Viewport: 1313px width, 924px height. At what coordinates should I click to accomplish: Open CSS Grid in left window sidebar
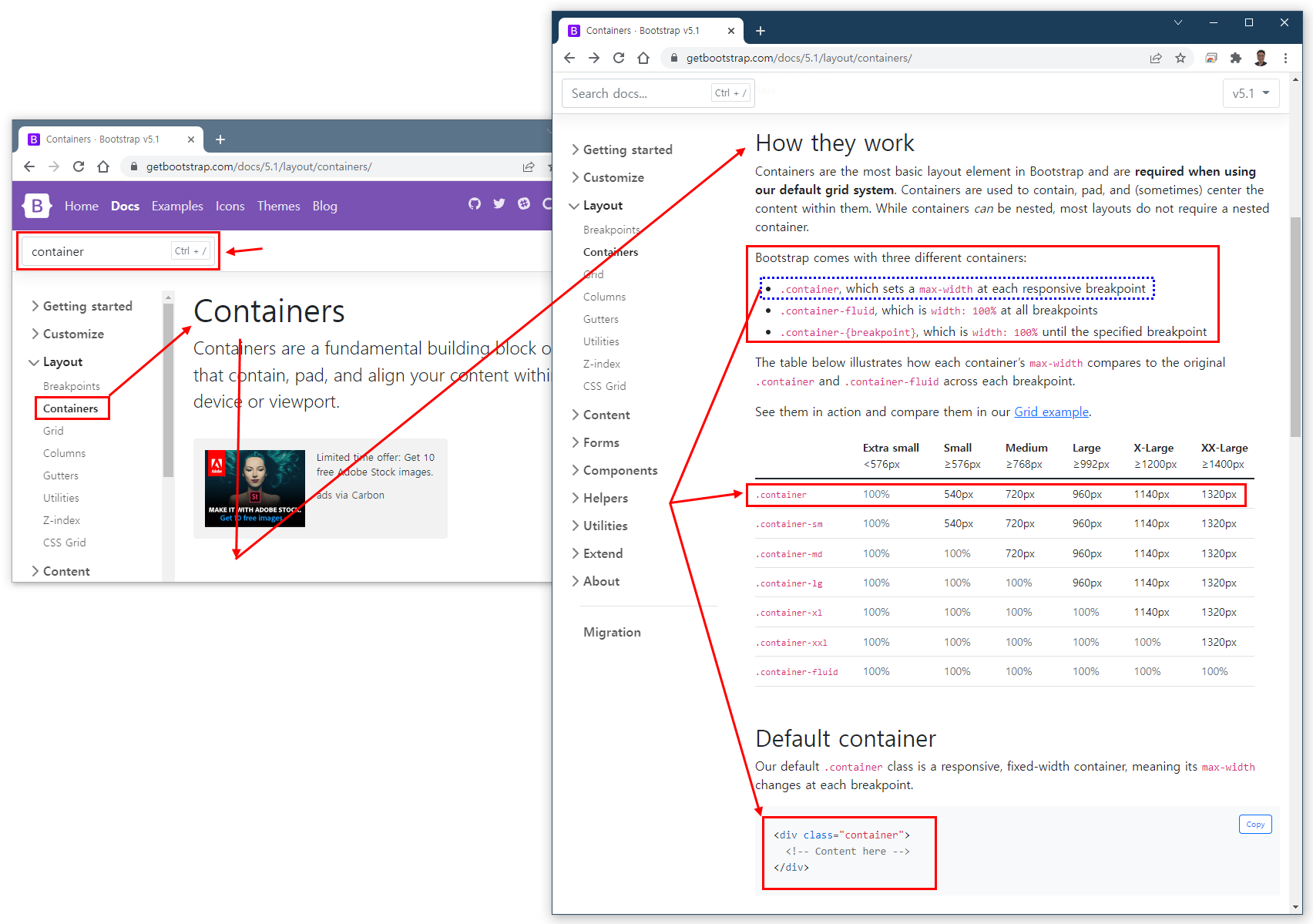point(65,543)
